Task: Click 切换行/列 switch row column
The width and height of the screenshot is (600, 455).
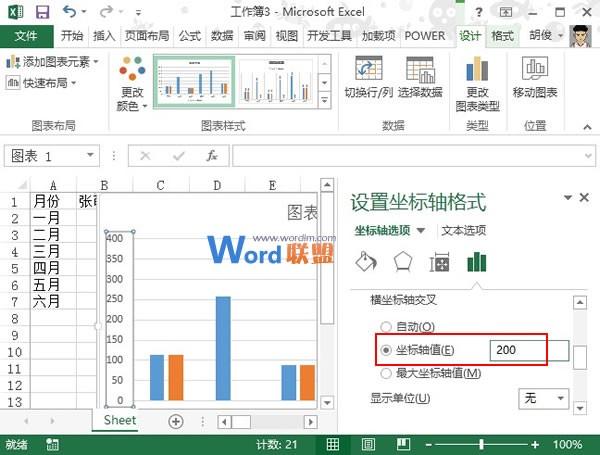Action: 368,77
